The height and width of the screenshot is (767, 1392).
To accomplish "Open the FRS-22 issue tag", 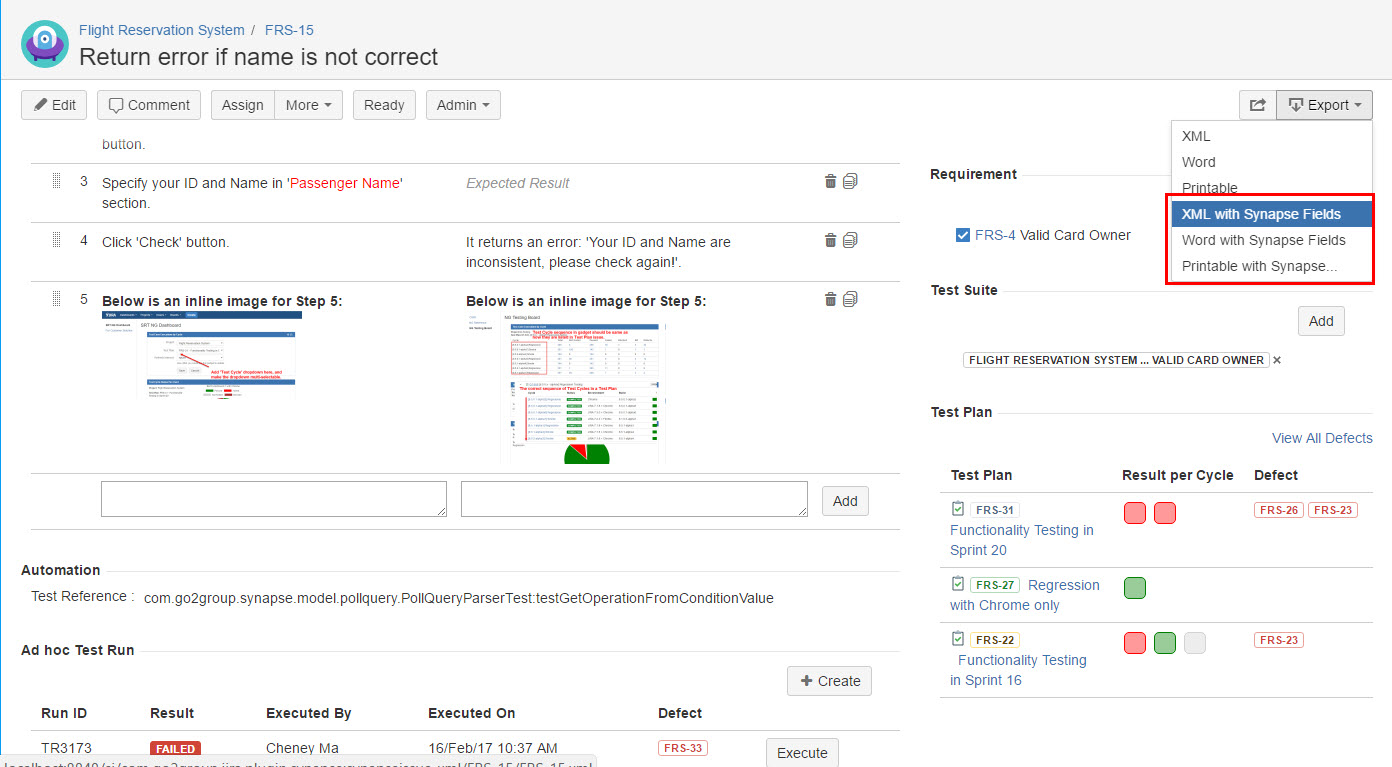I will (994, 640).
